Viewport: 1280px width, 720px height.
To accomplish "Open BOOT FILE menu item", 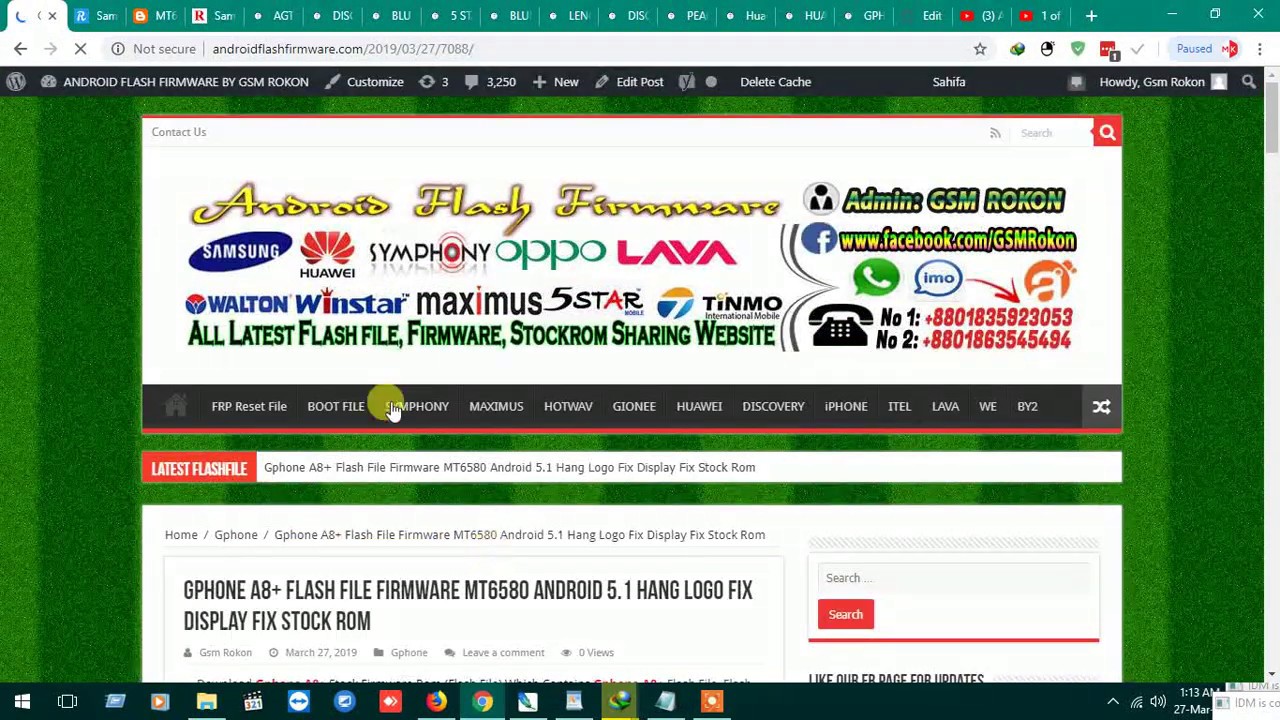I will [x=335, y=406].
